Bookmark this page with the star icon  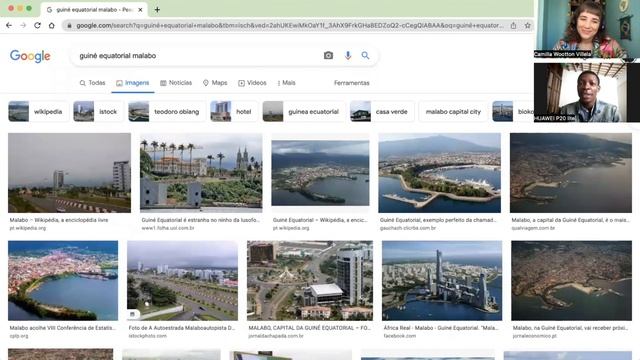click(x=527, y=25)
